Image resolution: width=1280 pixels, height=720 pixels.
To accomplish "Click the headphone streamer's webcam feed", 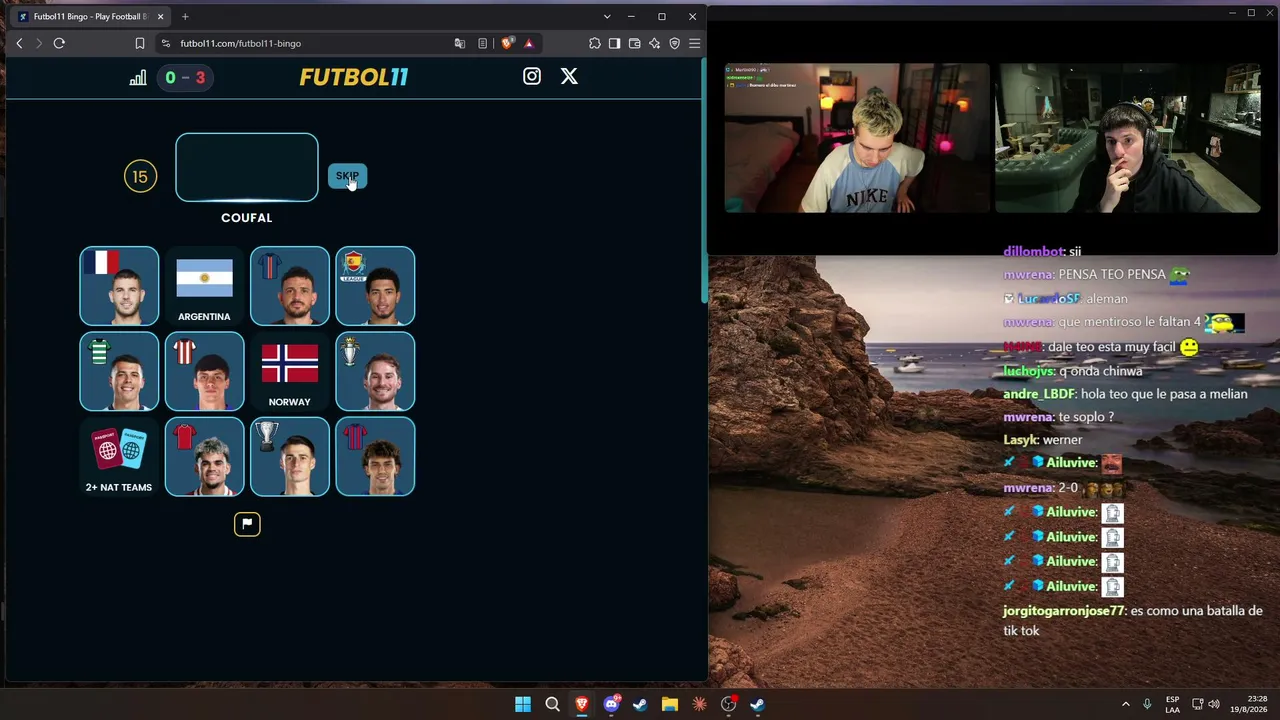I will [x=1129, y=138].
